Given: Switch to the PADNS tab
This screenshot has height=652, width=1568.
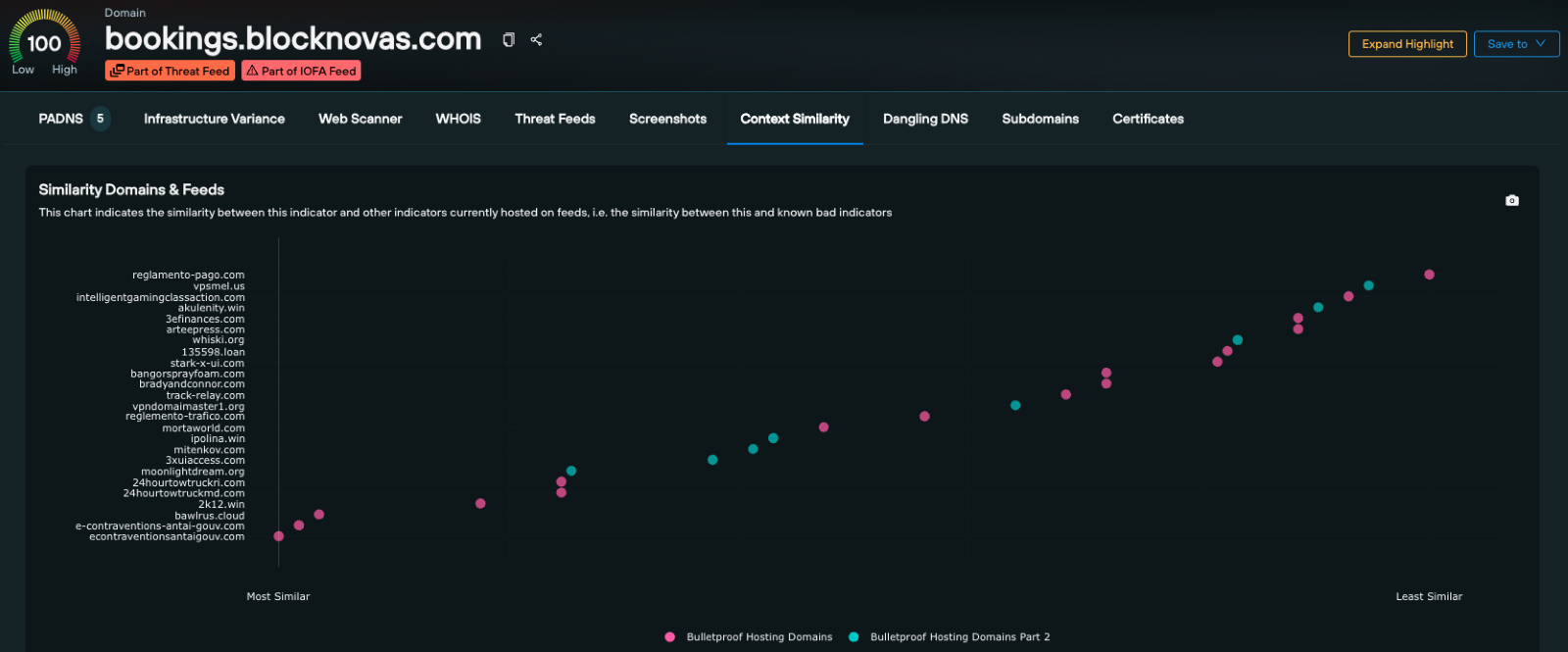Looking at the screenshot, I should (x=73, y=119).
